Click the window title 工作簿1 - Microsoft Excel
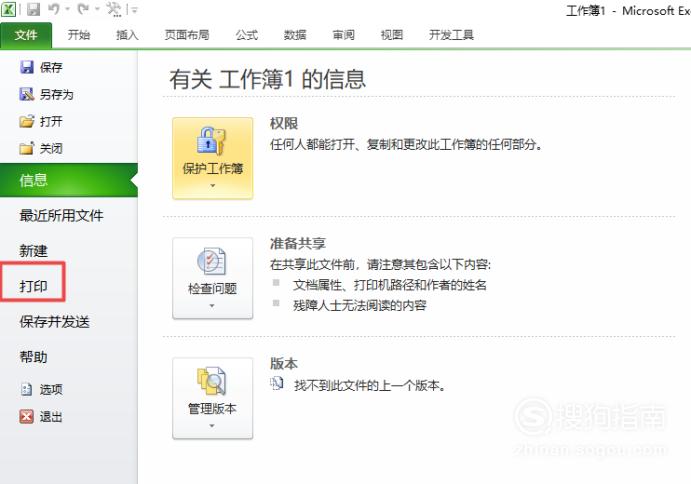The width and height of the screenshot is (691, 484). point(628,11)
